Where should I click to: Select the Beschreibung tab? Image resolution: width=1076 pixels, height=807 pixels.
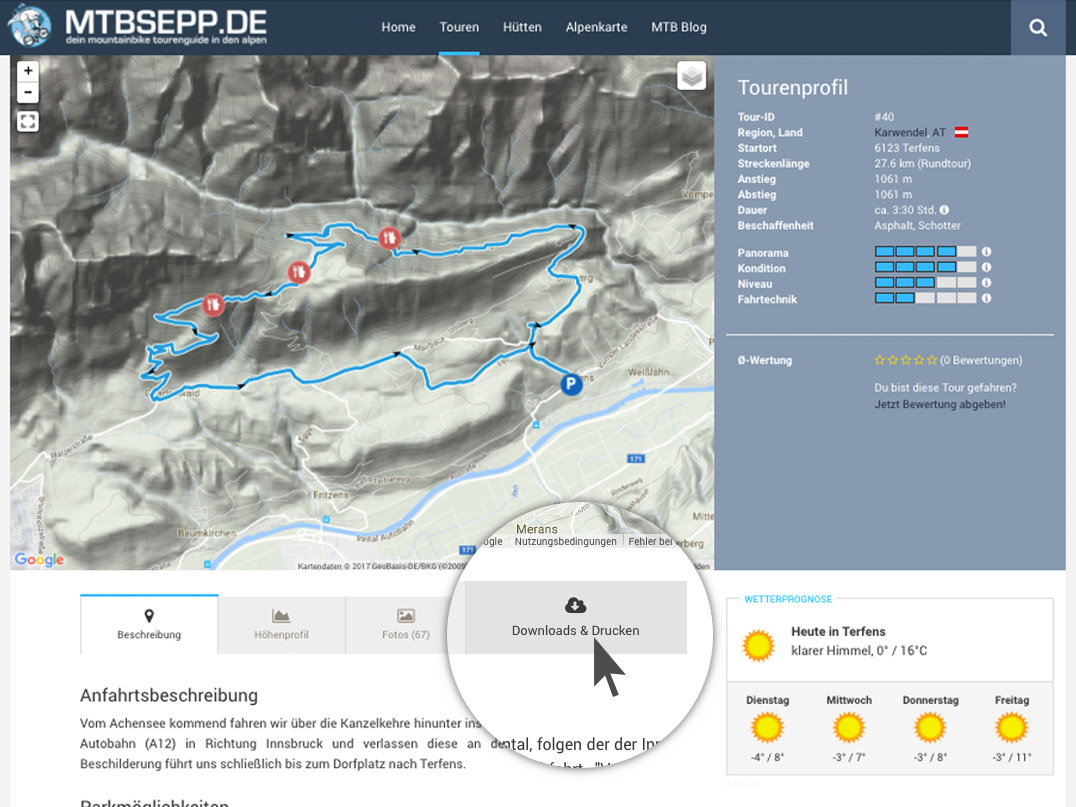pos(149,624)
